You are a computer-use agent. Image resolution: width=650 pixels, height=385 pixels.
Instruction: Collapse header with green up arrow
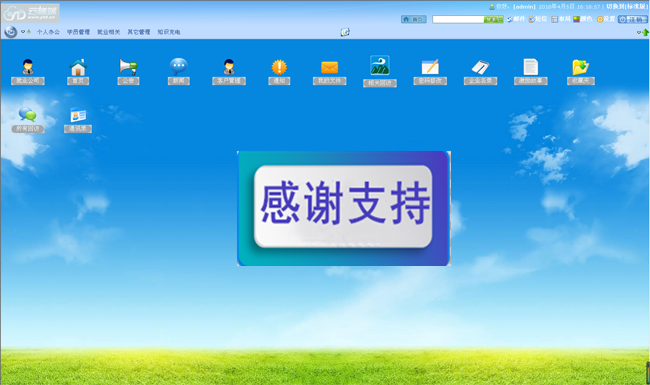point(645,32)
